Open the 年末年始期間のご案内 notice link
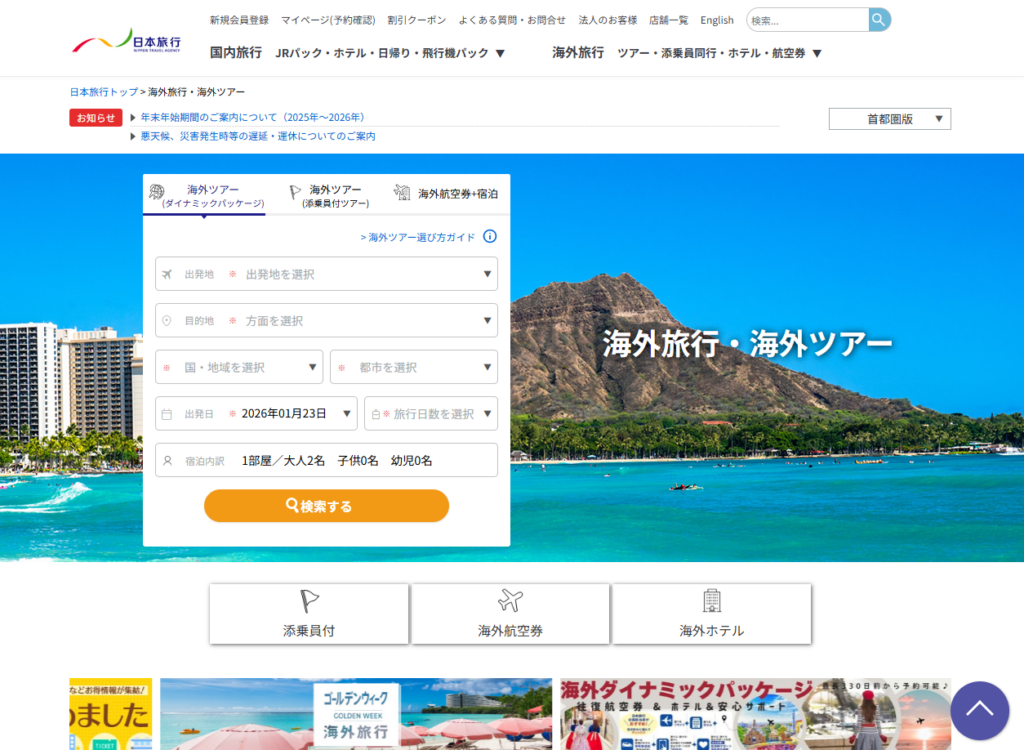The width and height of the screenshot is (1024, 750). 252,117
